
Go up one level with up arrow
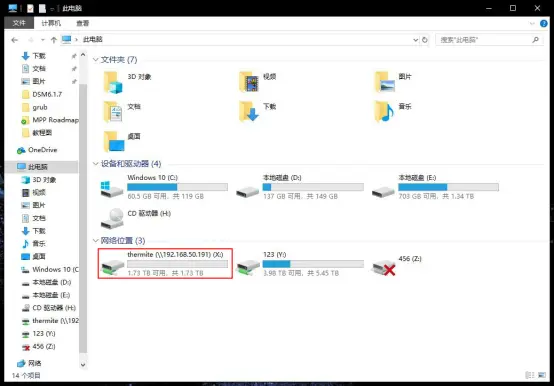(54, 40)
